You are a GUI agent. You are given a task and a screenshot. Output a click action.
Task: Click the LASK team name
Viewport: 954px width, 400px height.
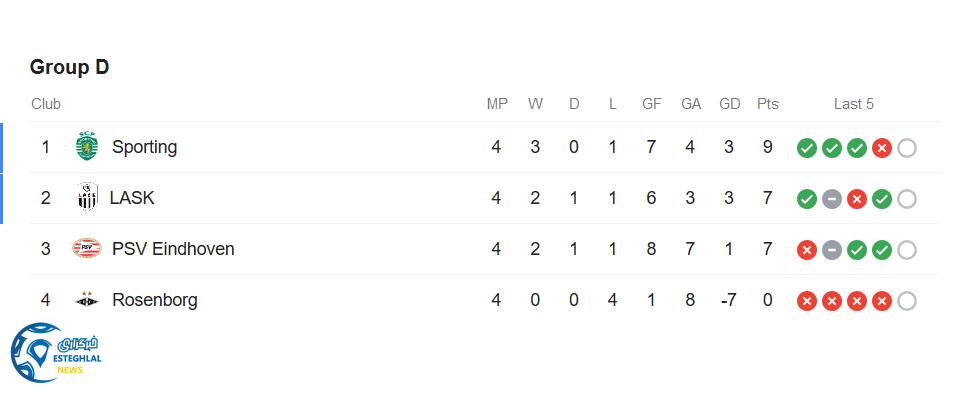point(132,198)
